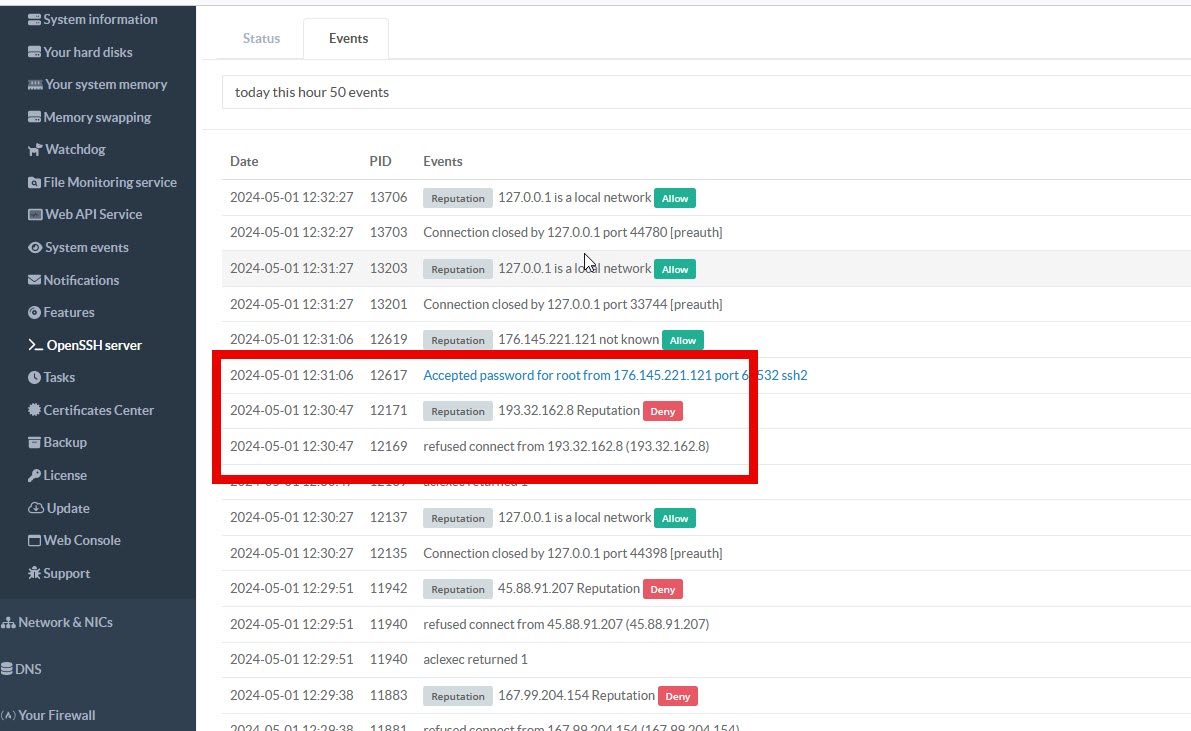Click the hard disks icon in sidebar
1191x731 pixels.
coord(35,52)
